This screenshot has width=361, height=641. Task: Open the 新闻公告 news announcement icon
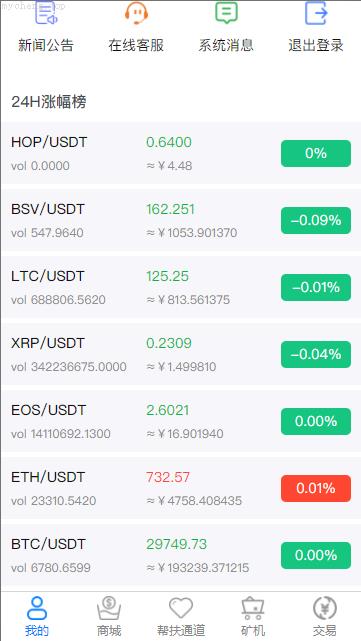pos(46,13)
